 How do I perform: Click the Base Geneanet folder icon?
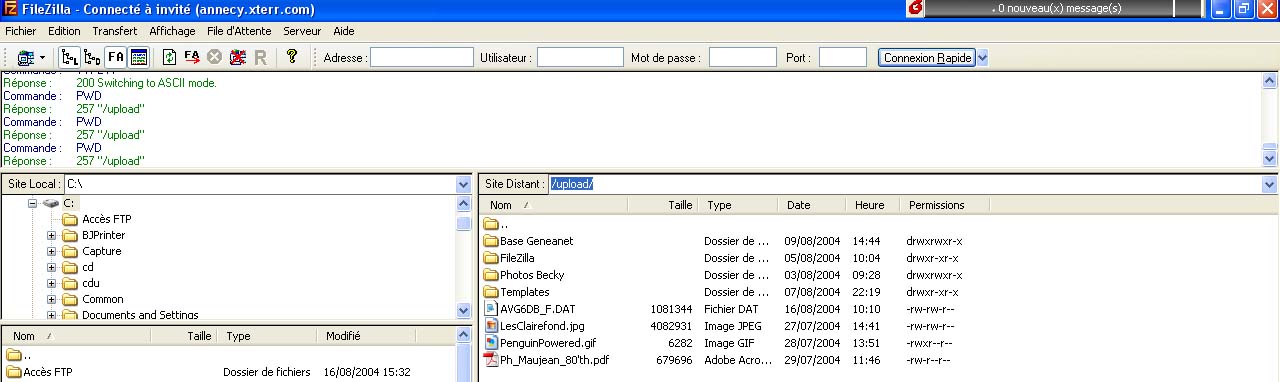[491, 241]
